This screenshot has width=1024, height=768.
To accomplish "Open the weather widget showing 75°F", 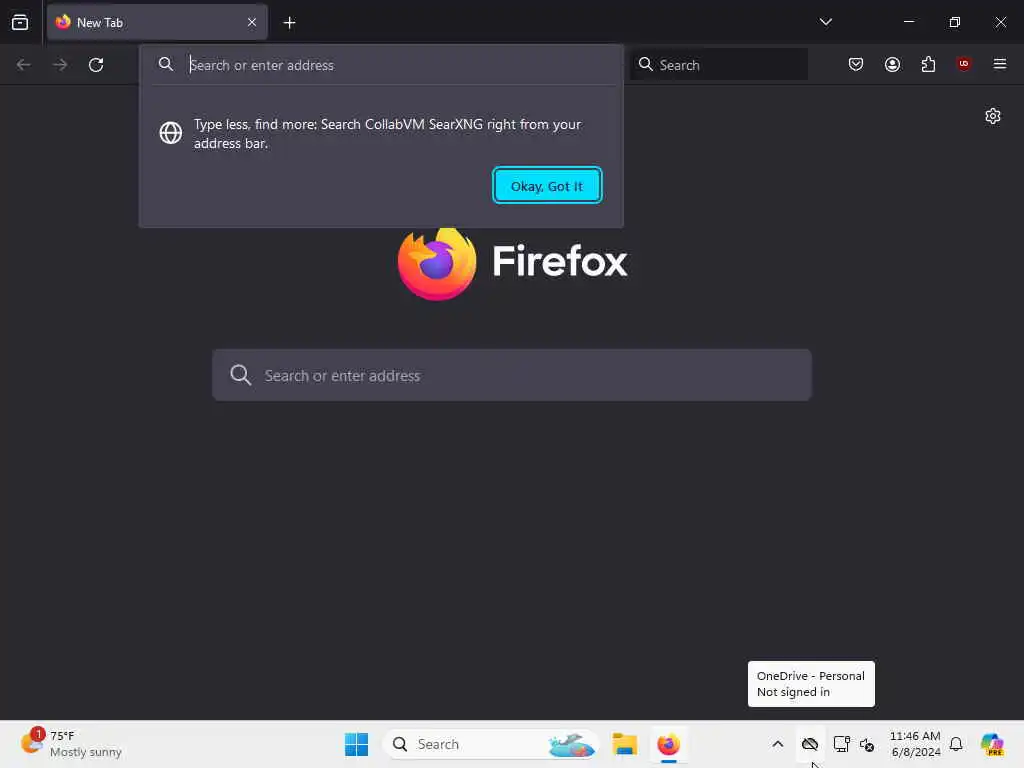I will pos(72,744).
